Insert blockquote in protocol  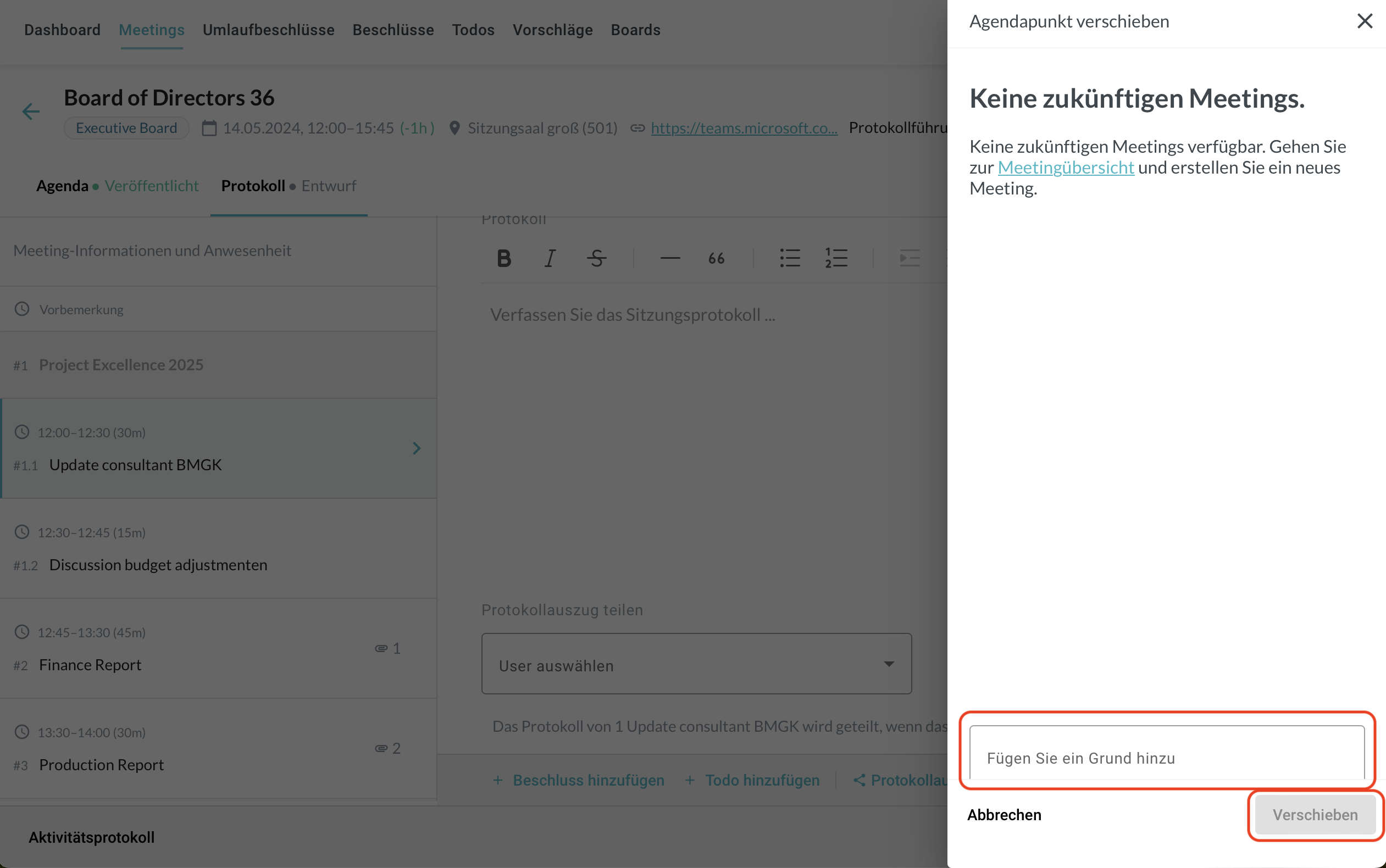716,258
